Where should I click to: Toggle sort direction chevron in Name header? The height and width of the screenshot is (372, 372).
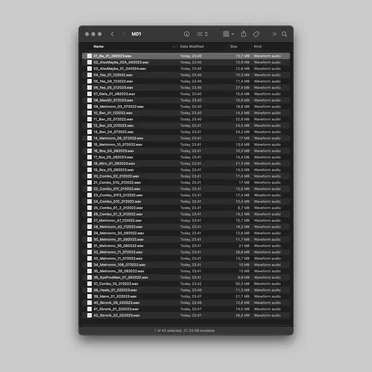(174, 47)
